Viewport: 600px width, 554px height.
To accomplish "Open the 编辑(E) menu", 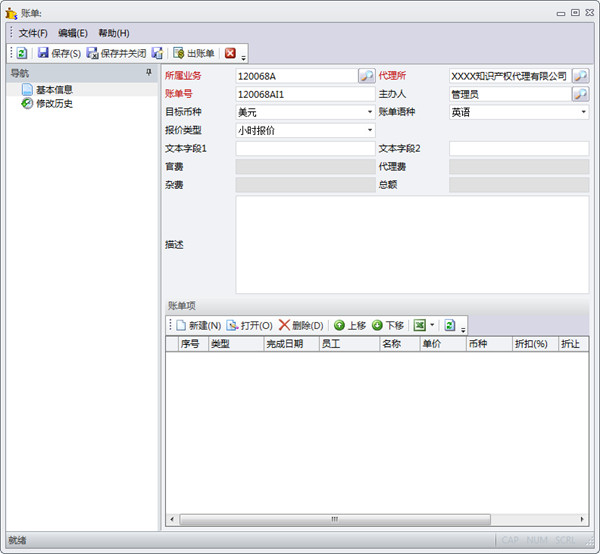I will click(73, 33).
